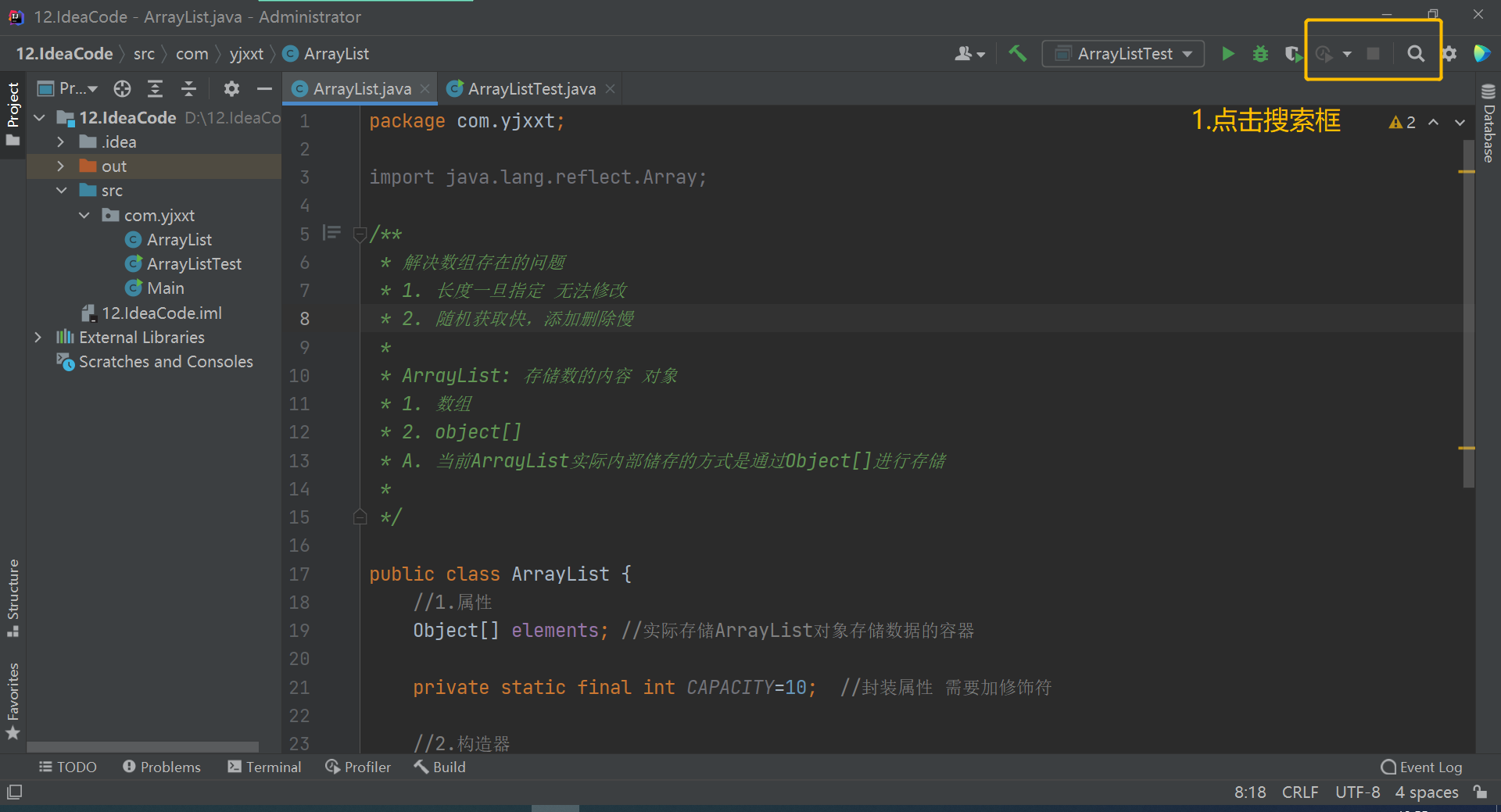Viewport: 1501px width, 812px height.
Task: Click the fold end marker at line 15
Action: point(360,517)
